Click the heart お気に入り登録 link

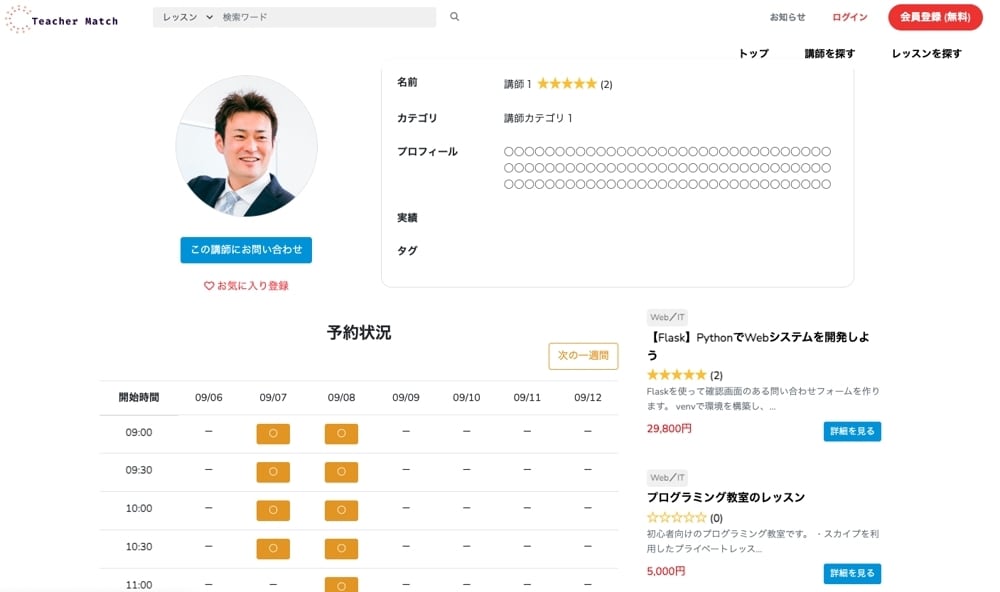(246, 286)
